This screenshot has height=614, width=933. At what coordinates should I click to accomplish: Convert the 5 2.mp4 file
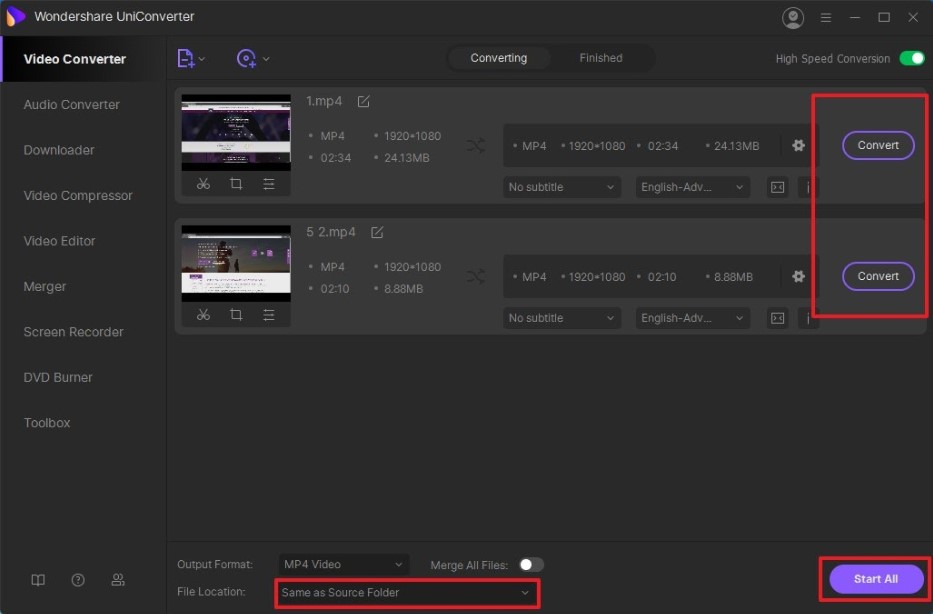[x=878, y=276]
